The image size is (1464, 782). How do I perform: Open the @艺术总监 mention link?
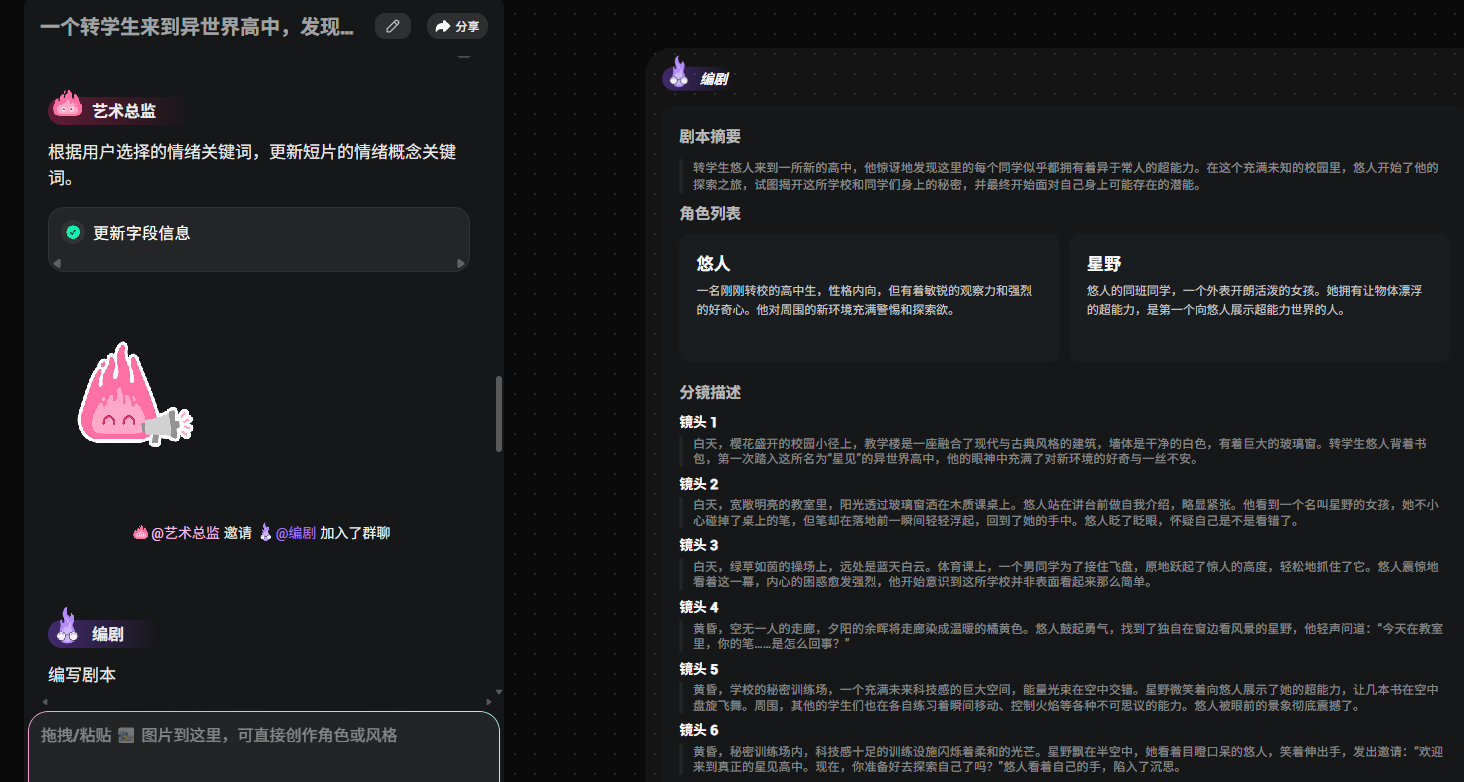[x=184, y=534]
